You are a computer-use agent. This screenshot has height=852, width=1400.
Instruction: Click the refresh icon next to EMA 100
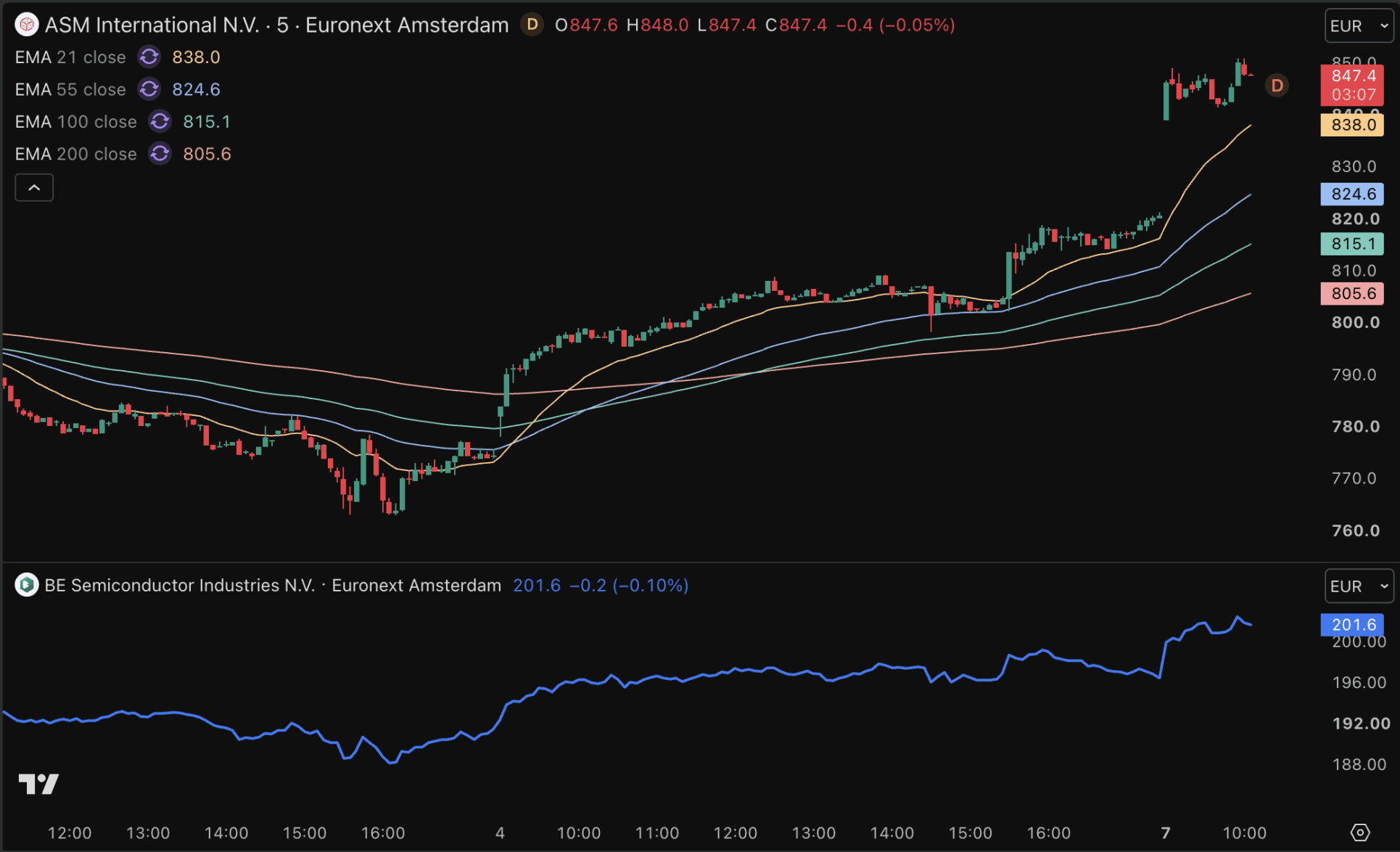tap(160, 121)
